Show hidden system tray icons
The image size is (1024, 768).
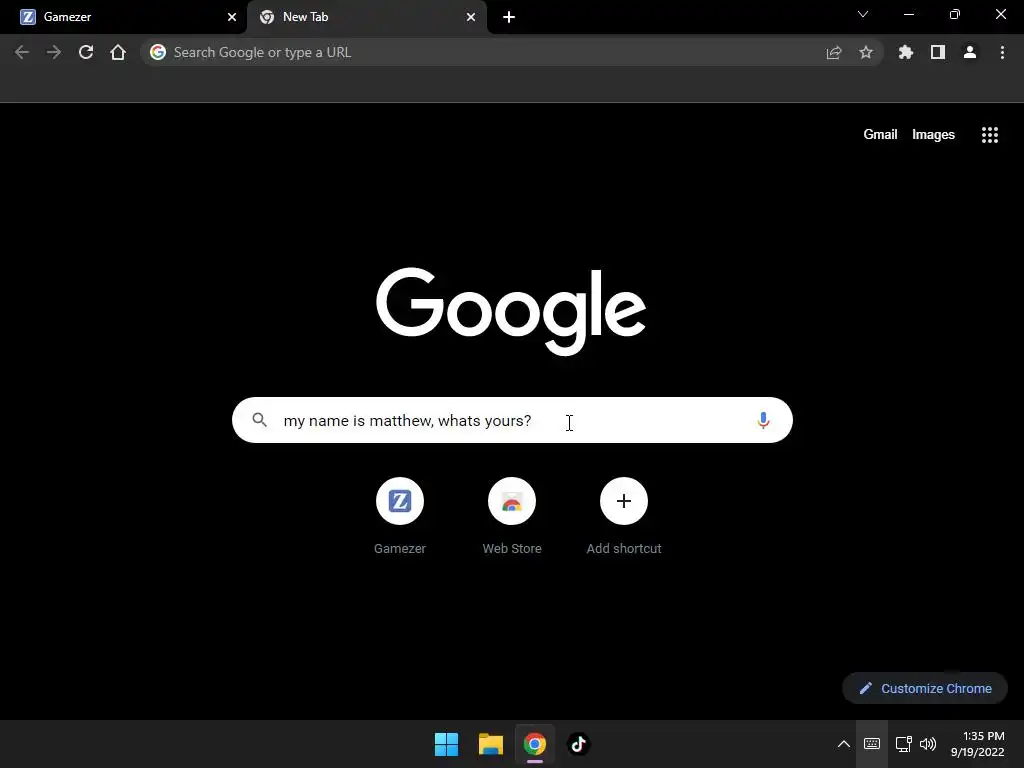844,744
